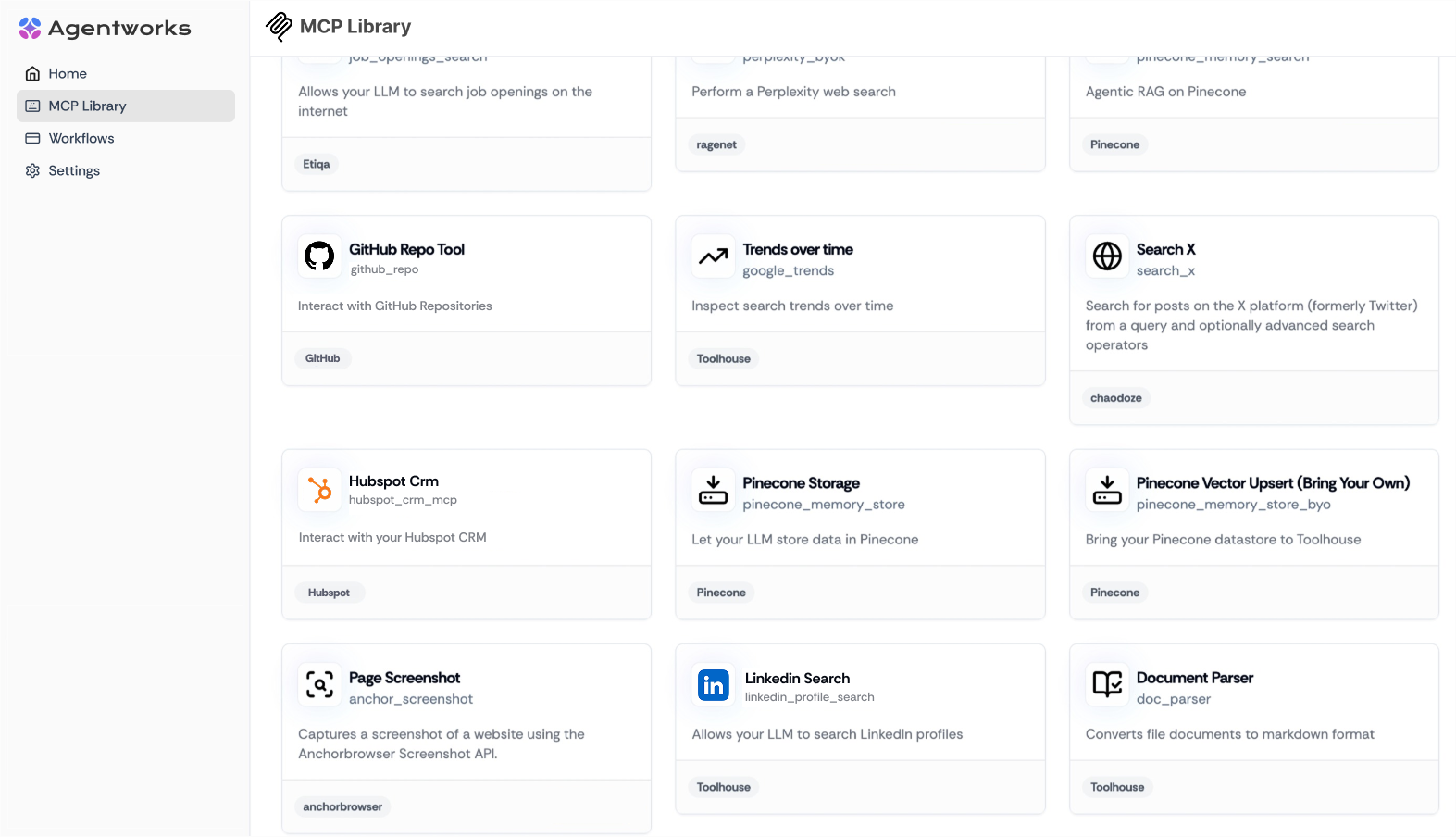The image size is (1456, 837).
Task: Select MCP Library in the sidebar
Action: pyautogui.click(x=87, y=106)
